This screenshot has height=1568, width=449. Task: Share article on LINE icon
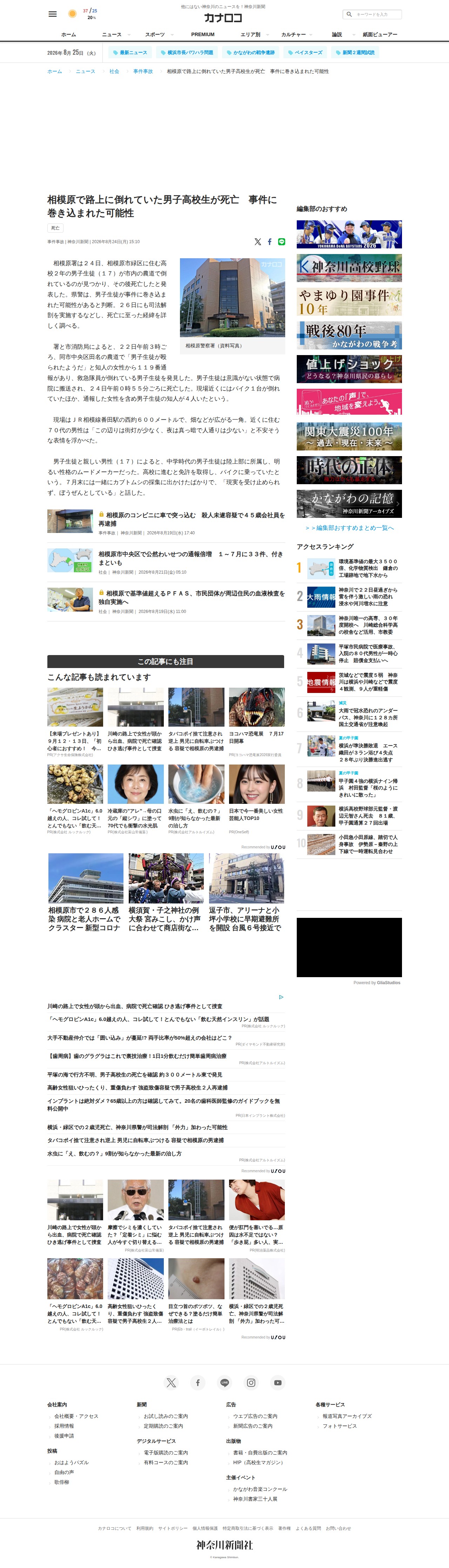pos(281,242)
